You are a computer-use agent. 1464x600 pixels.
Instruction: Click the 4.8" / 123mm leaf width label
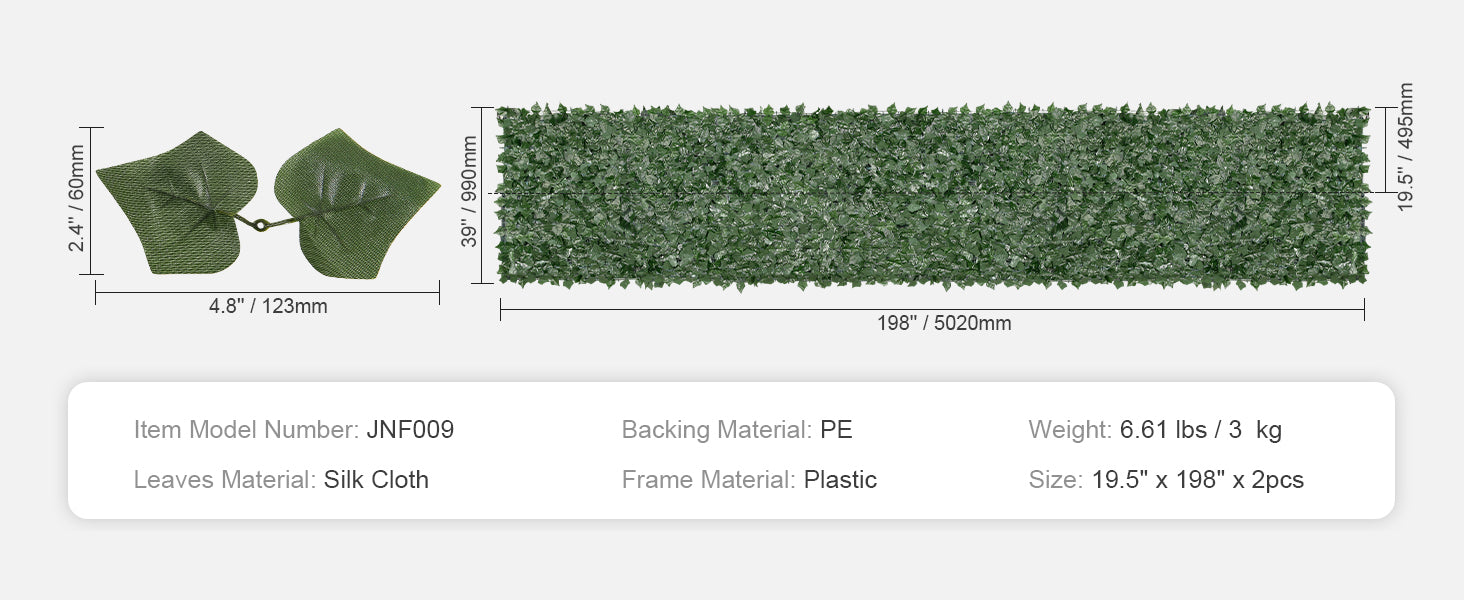tap(268, 307)
